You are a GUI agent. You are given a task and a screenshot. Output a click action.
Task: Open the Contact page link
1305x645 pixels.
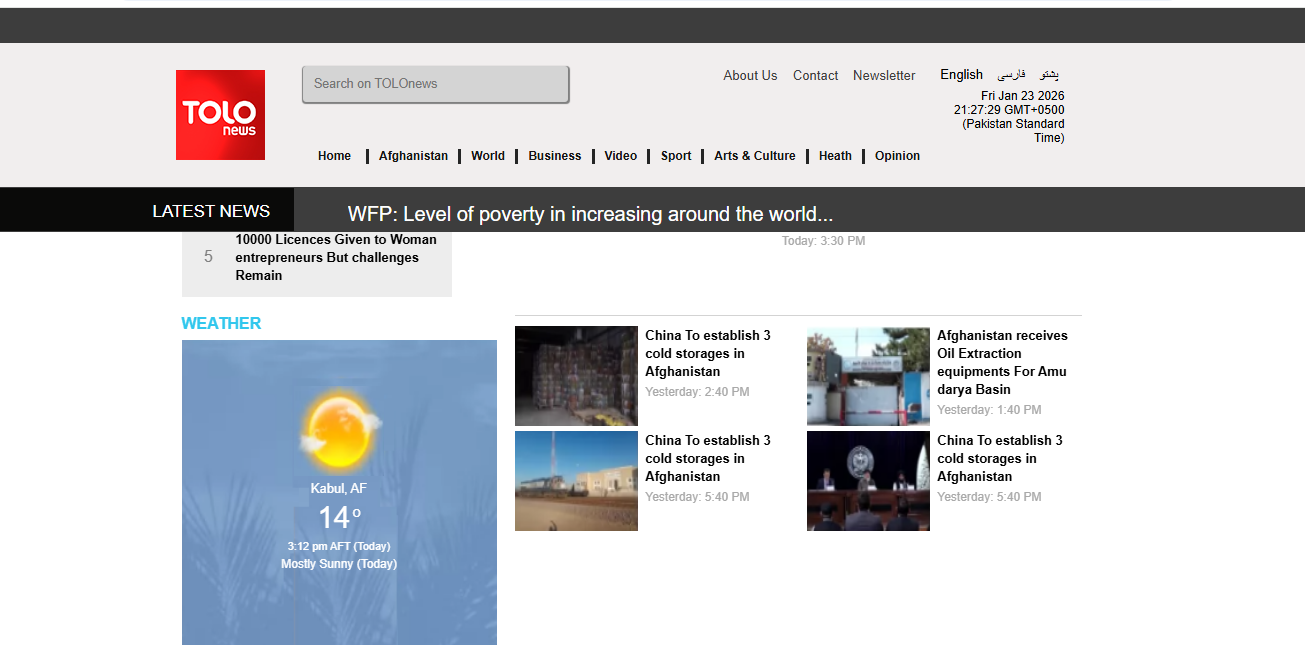point(815,76)
